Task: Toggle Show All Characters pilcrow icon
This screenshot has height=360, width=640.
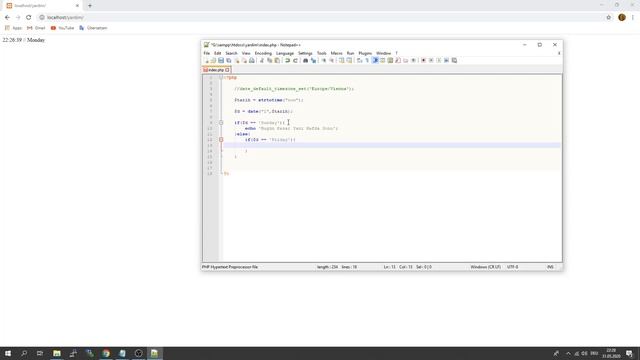Action: coord(367,60)
